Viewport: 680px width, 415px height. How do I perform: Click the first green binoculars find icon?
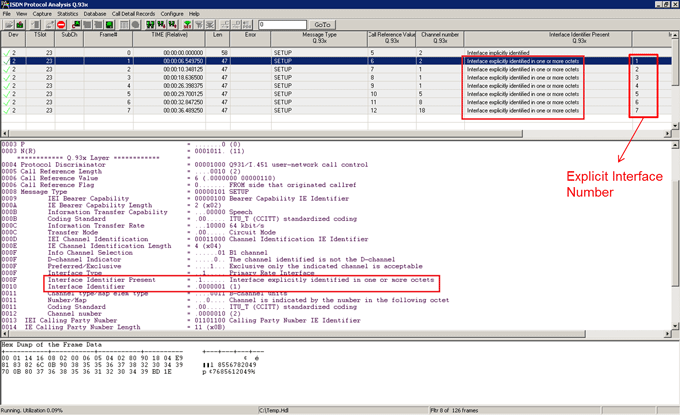click(x=150, y=25)
